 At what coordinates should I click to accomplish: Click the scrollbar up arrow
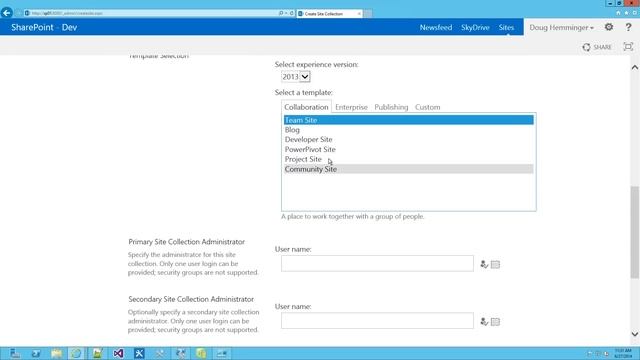[x=635, y=67]
